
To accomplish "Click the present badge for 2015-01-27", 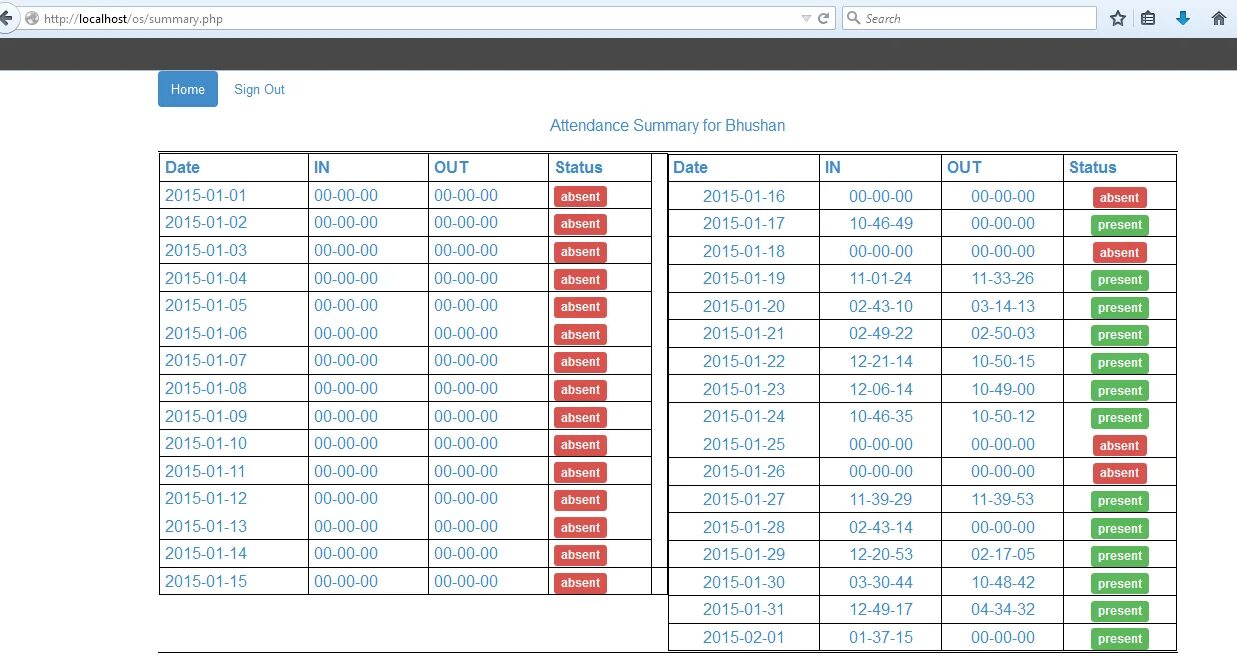I will (1120, 501).
